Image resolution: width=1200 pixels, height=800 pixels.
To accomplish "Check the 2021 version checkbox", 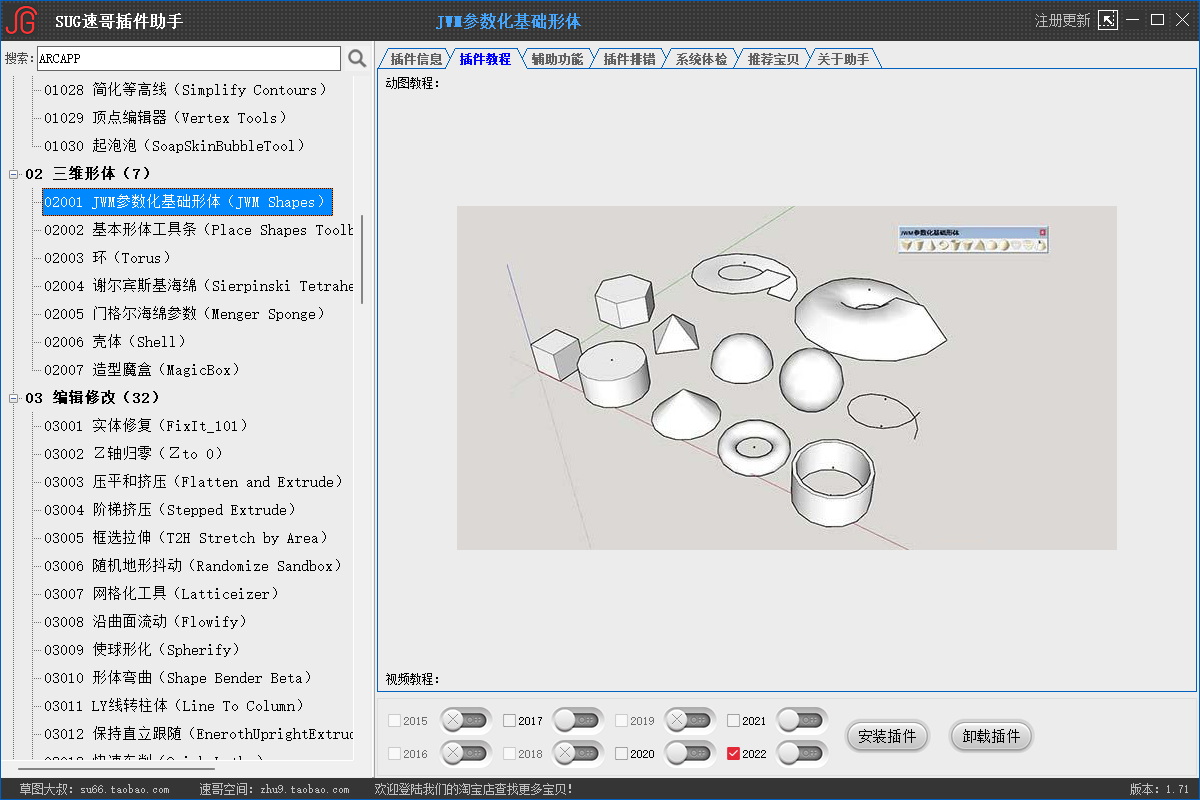I will (x=733, y=721).
